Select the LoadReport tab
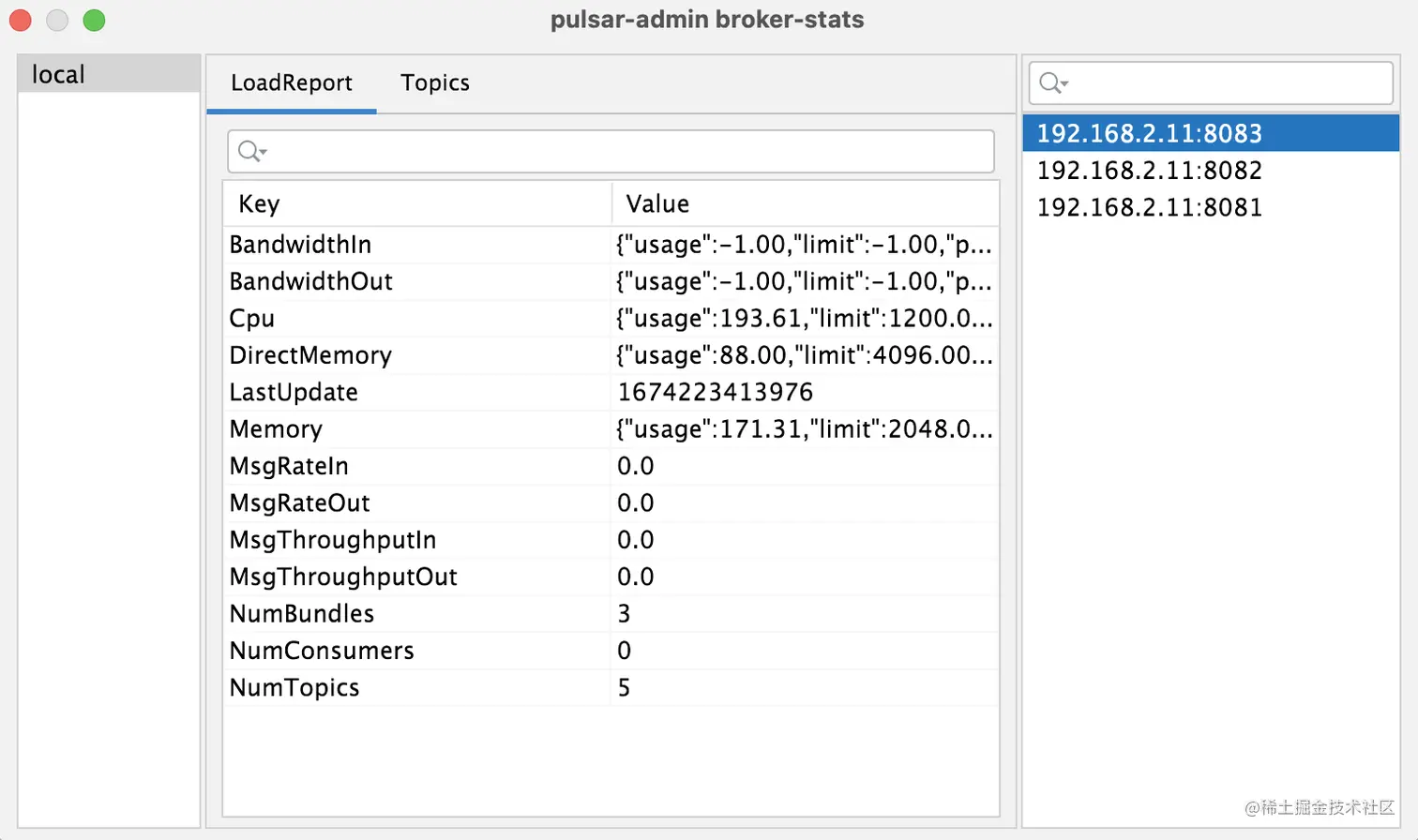Image resolution: width=1418 pixels, height=840 pixels. pos(292,83)
